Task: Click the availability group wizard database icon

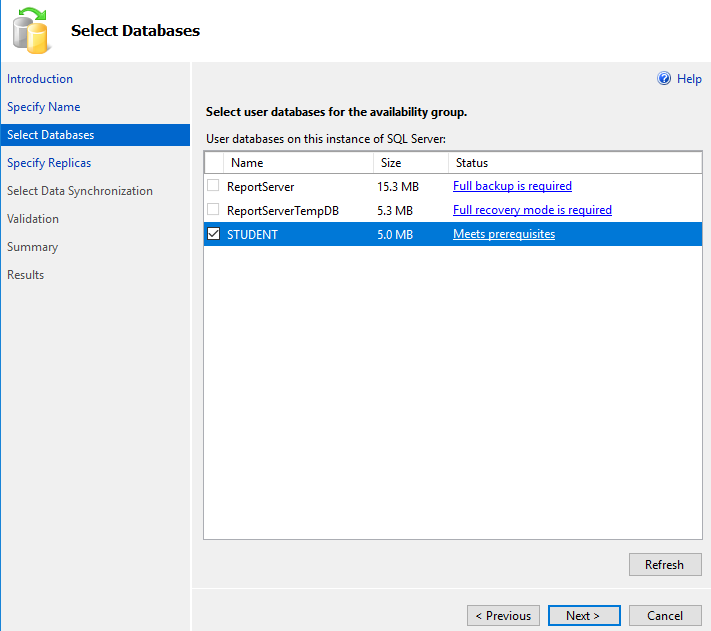Action: pyautogui.click(x=31, y=30)
